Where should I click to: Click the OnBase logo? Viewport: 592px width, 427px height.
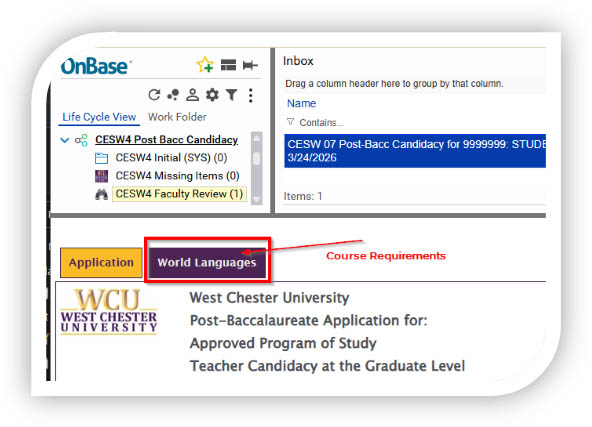pyautogui.click(x=96, y=66)
